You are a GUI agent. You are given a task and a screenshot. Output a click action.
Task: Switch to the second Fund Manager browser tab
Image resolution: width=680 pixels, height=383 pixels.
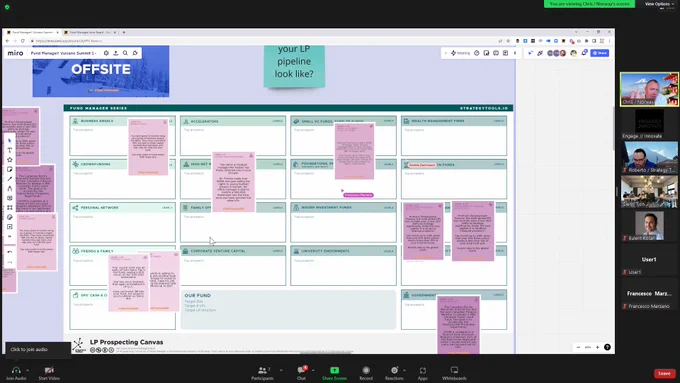(90, 32)
